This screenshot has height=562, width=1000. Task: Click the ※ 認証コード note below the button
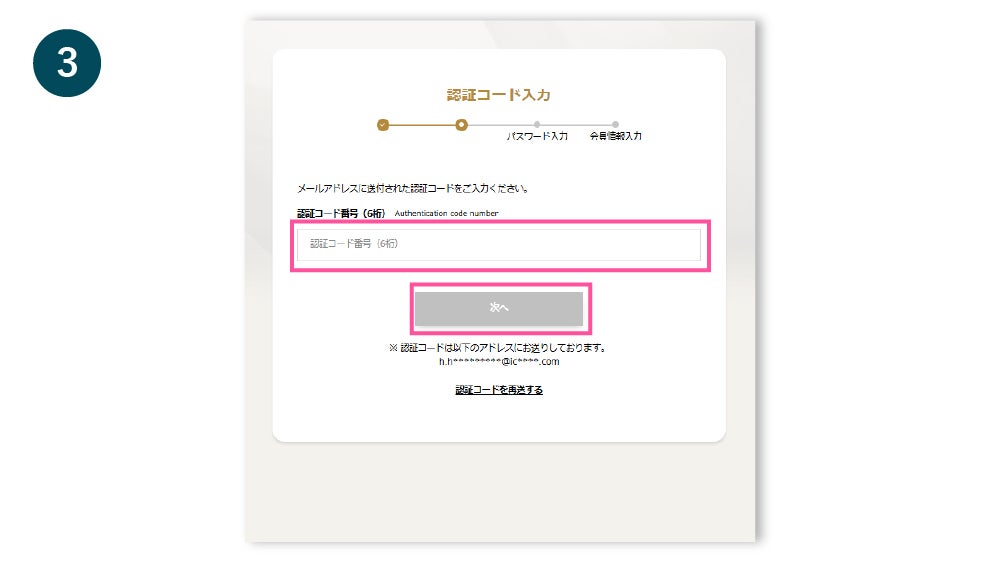[x=499, y=348]
